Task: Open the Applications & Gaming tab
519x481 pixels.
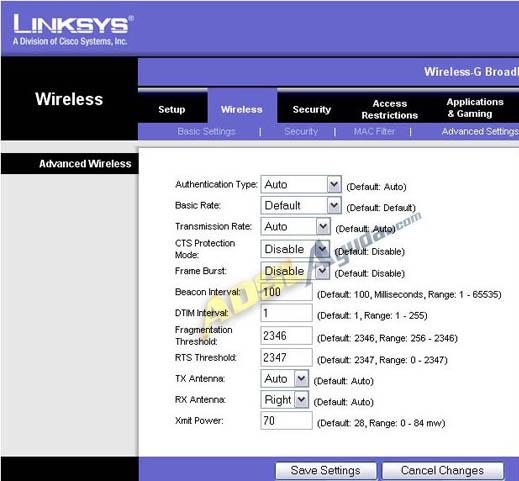Action: click(475, 108)
